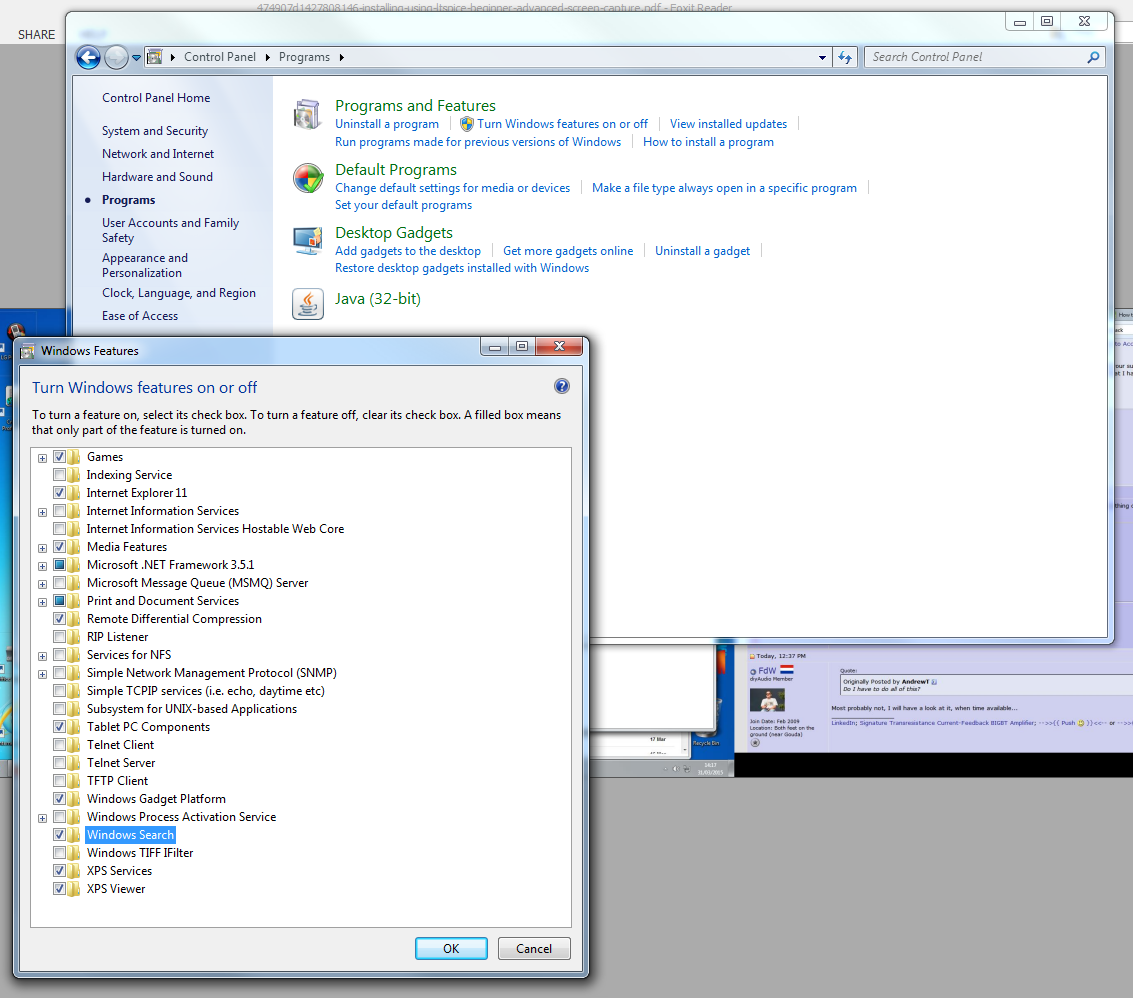Open the System and Security category
Image resolution: width=1133 pixels, height=998 pixels.
click(x=155, y=131)
